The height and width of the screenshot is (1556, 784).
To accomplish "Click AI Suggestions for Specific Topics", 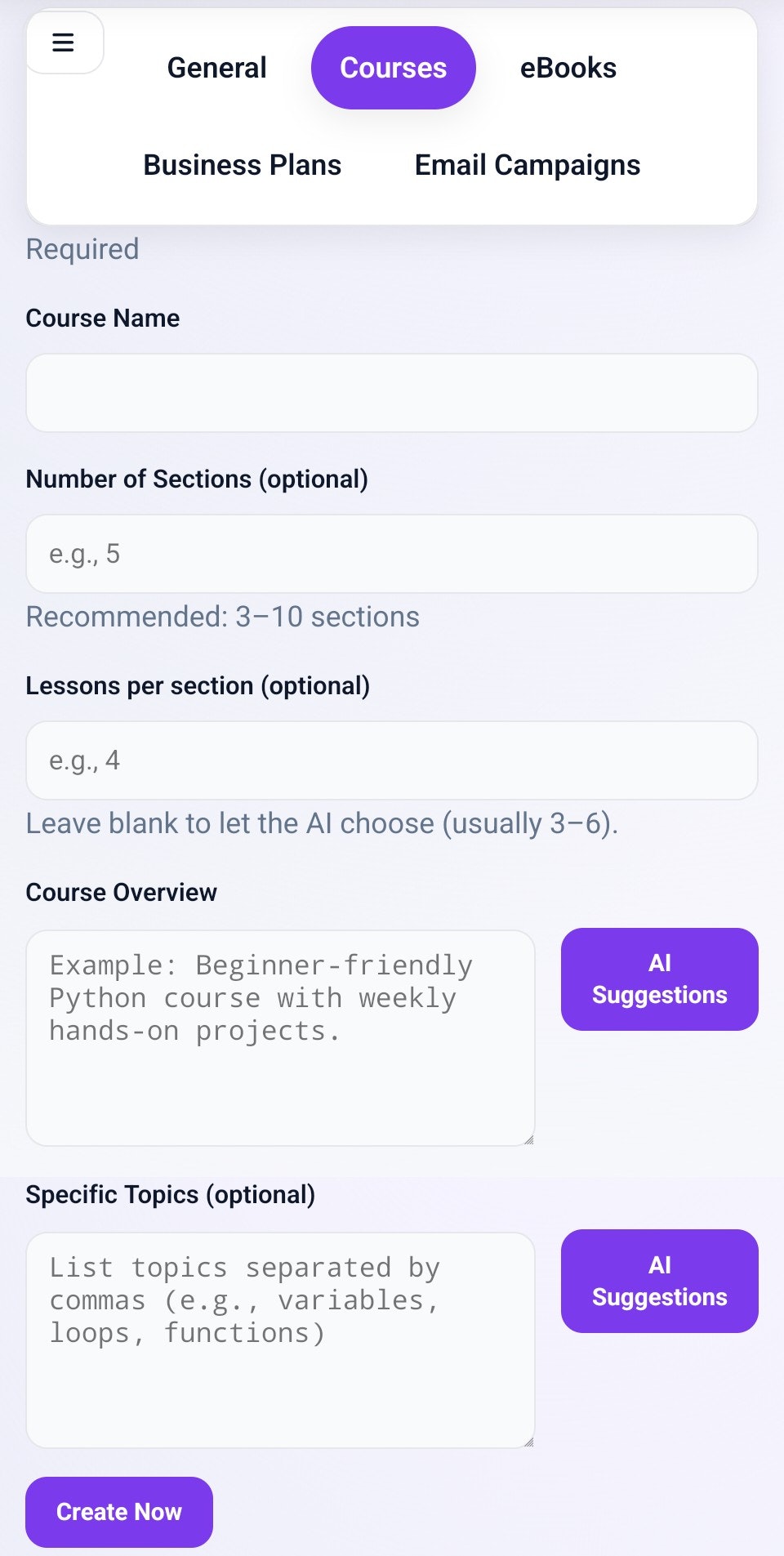I will coord(659,1281).
